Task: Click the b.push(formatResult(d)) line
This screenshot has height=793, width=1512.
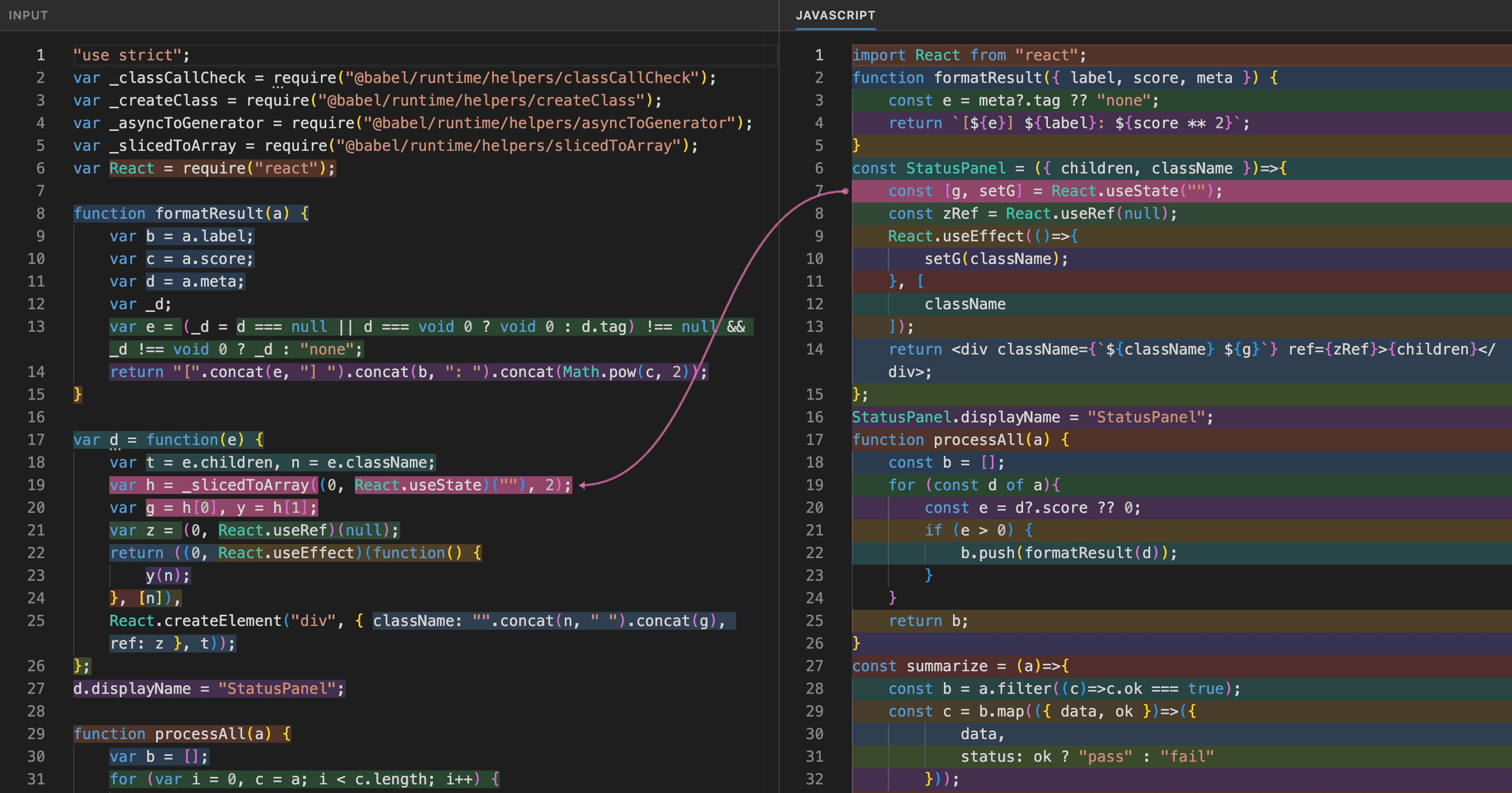Action: pyautogui.click(x=1069, y=553)
